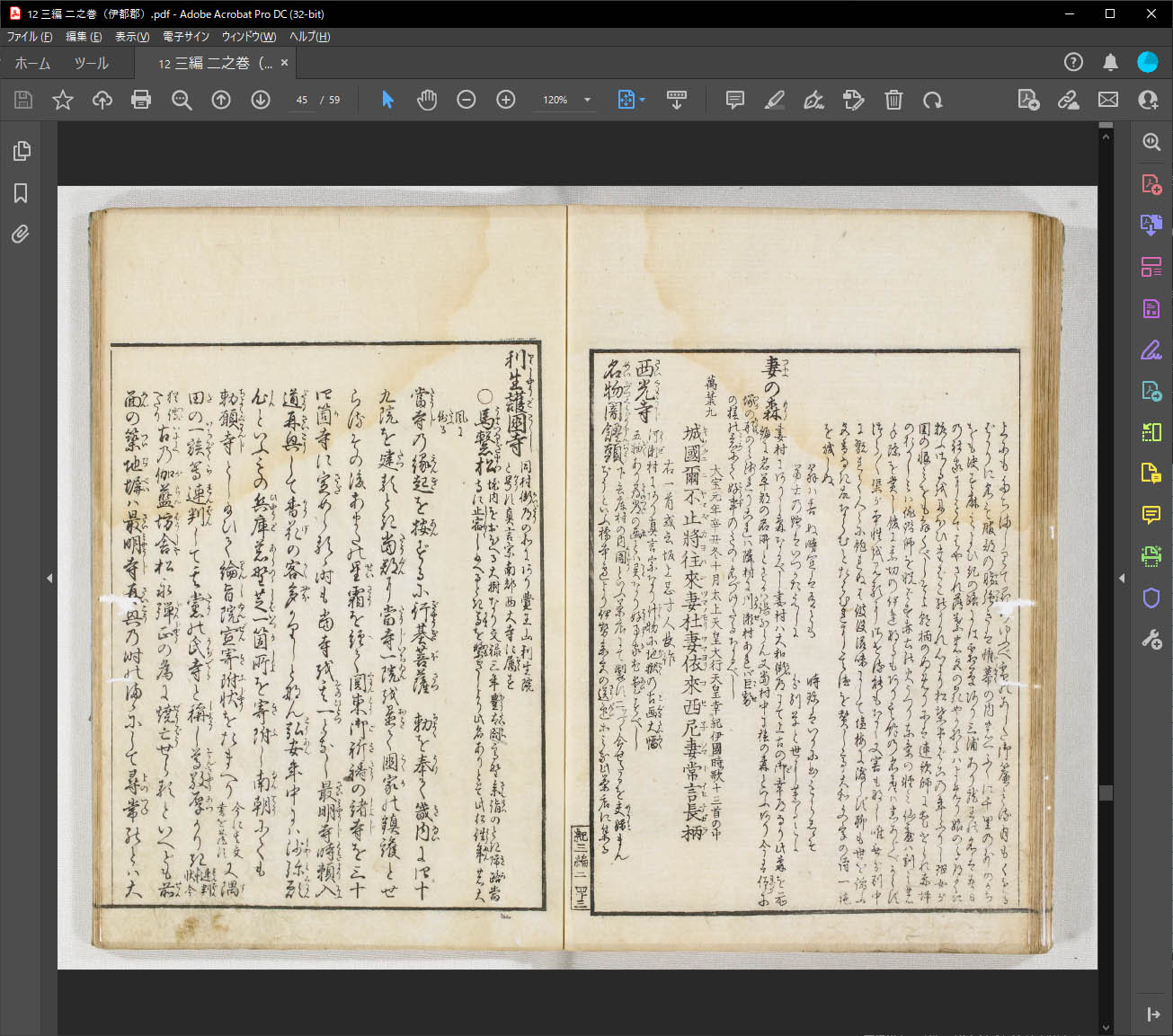
Task: Close the 12 三編 二之巻 document tab
Action: [284, 63]
